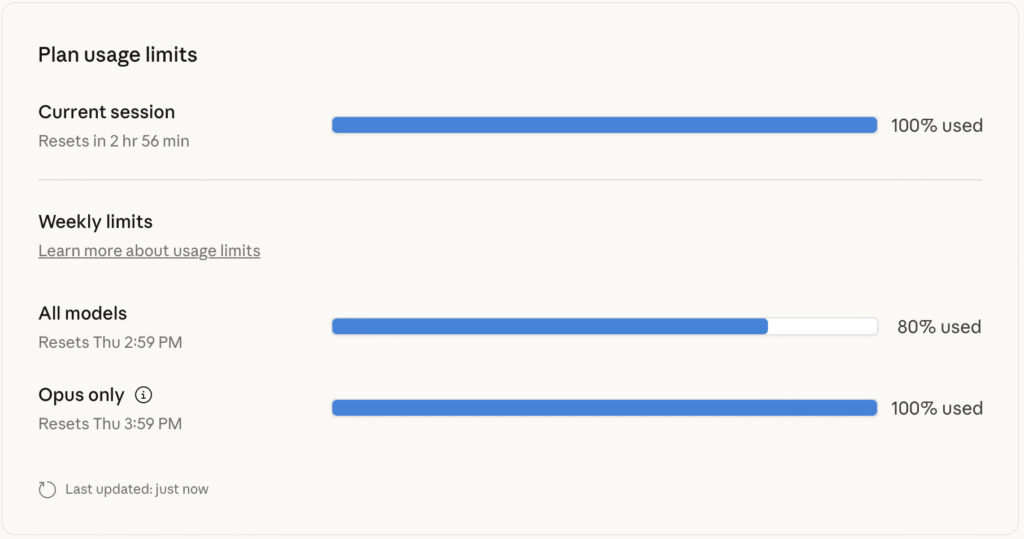This screenshot has height=539, width=1024.
Task: Click the unfilled end of All models bar
Action: 822,326
